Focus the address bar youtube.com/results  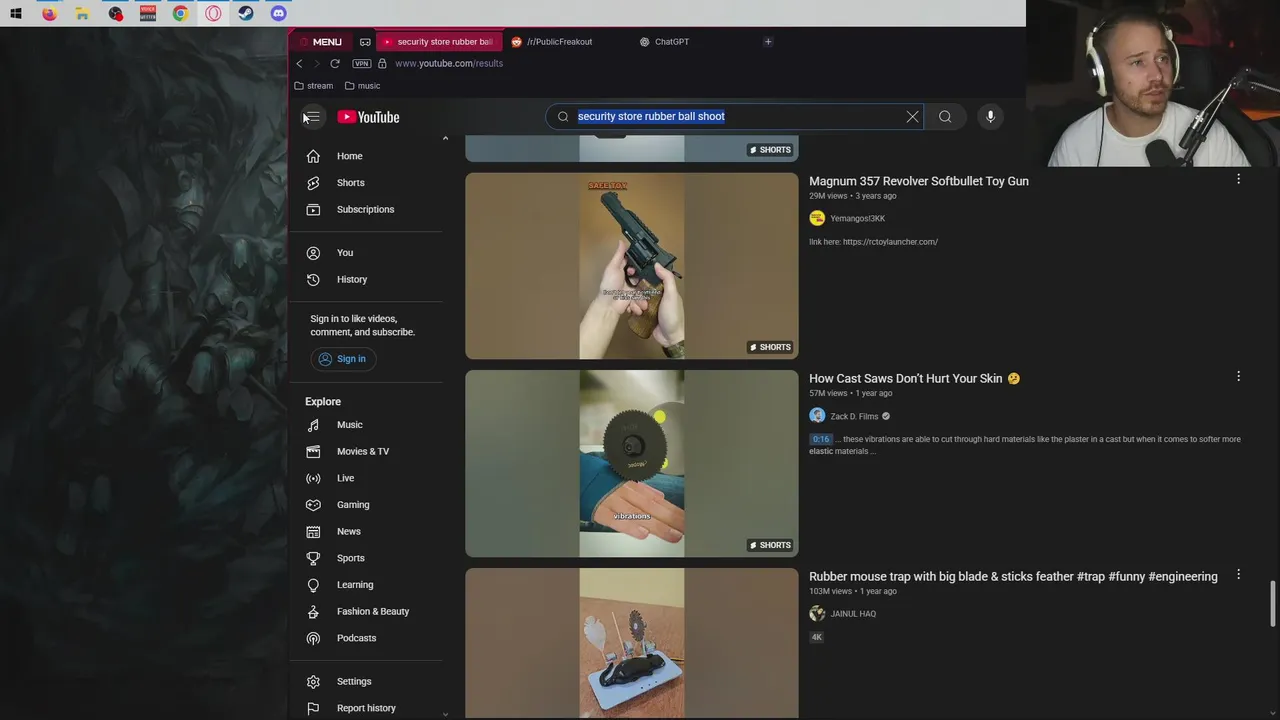tap(449, 63)
